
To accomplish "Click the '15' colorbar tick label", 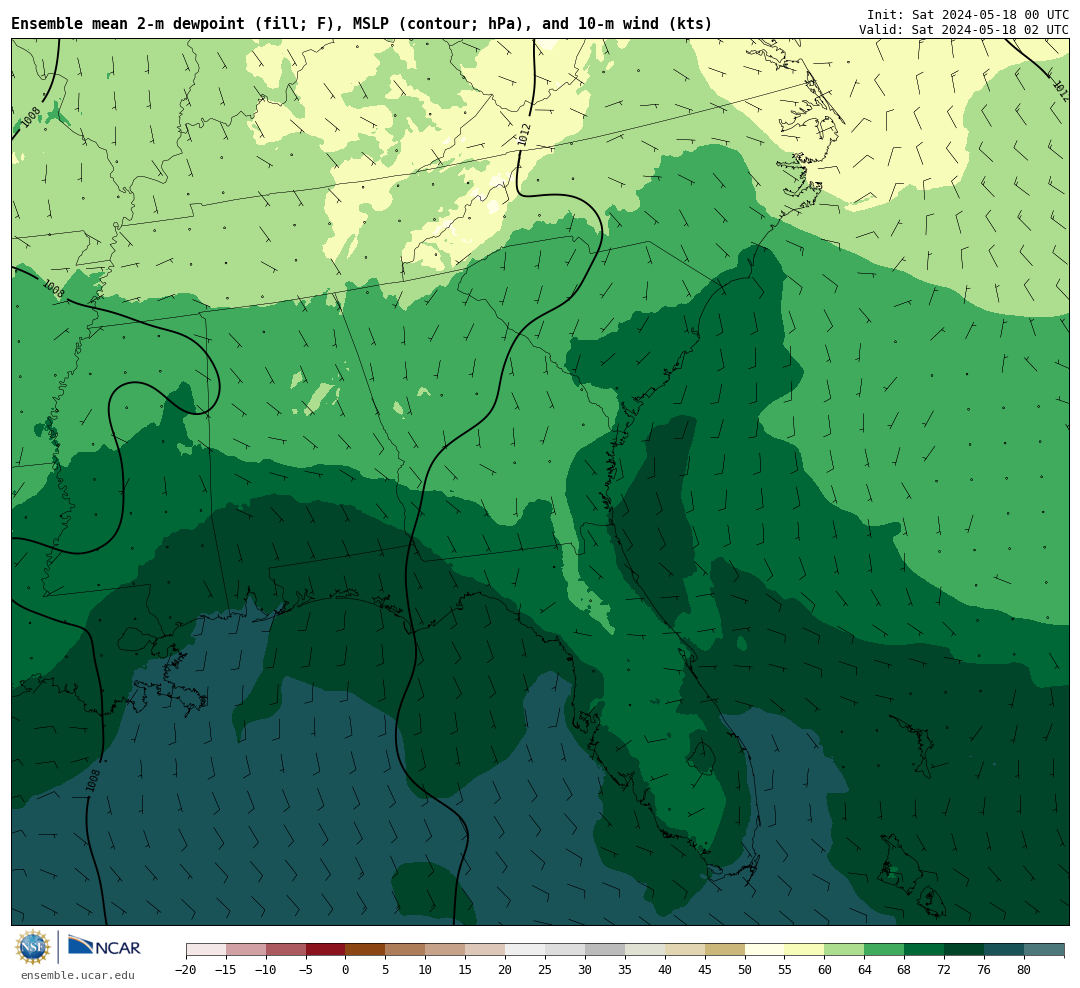I will 465,970.
